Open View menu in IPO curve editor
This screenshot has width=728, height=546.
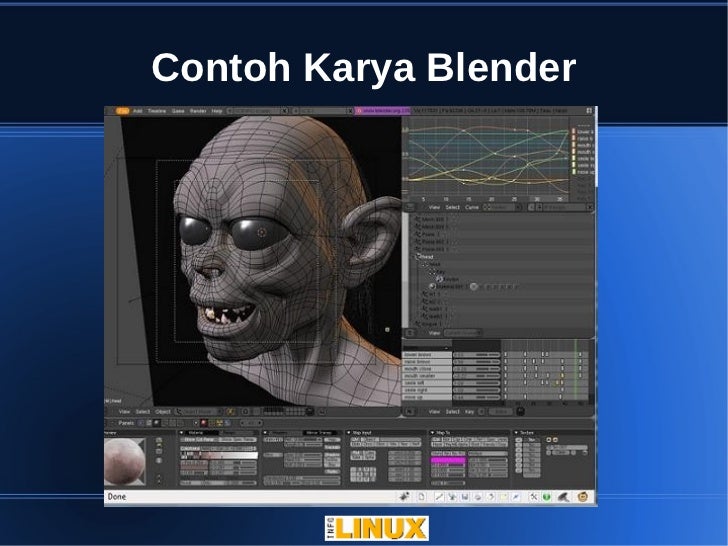434,207
